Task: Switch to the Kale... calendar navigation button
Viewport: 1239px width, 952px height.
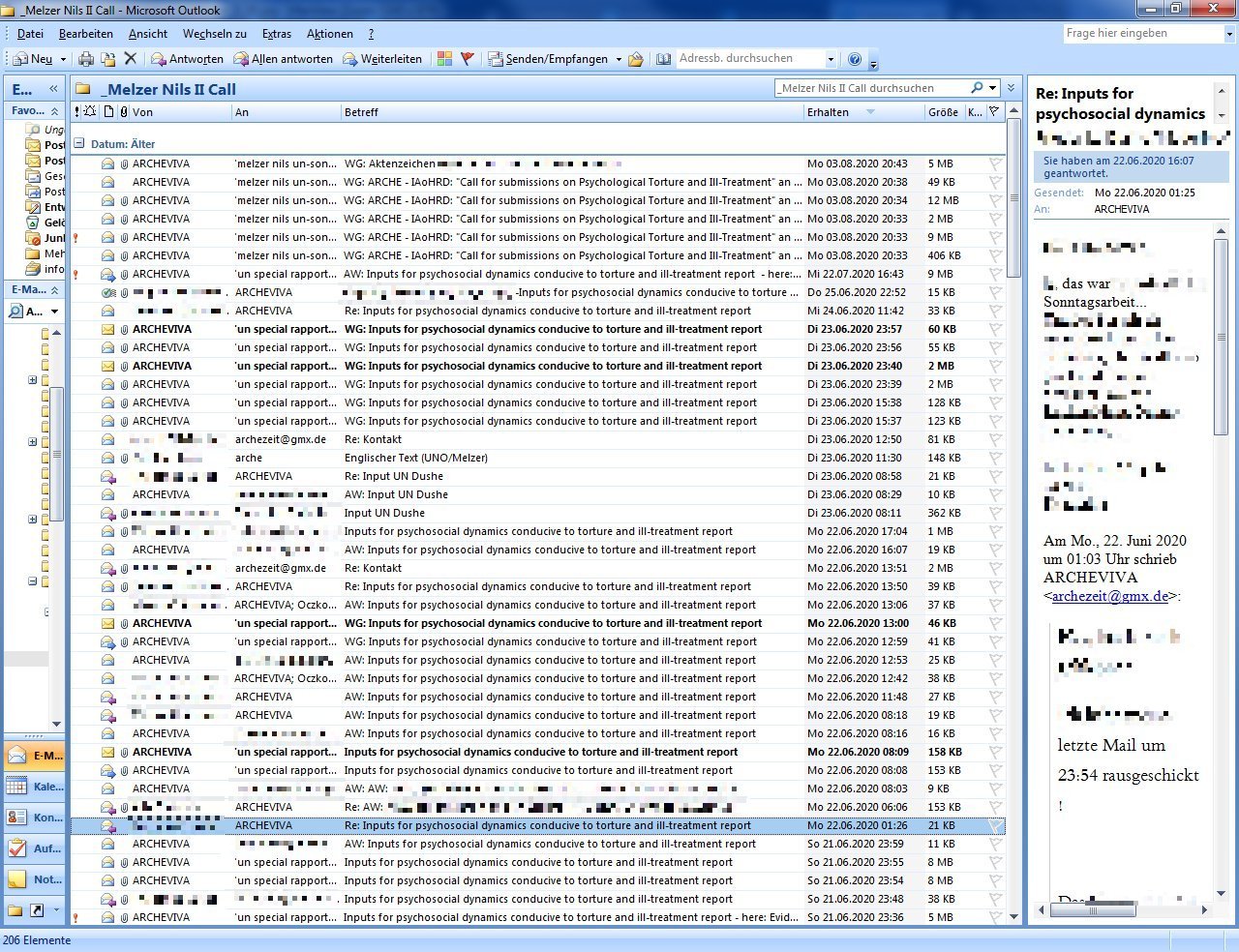Action: 35,787
